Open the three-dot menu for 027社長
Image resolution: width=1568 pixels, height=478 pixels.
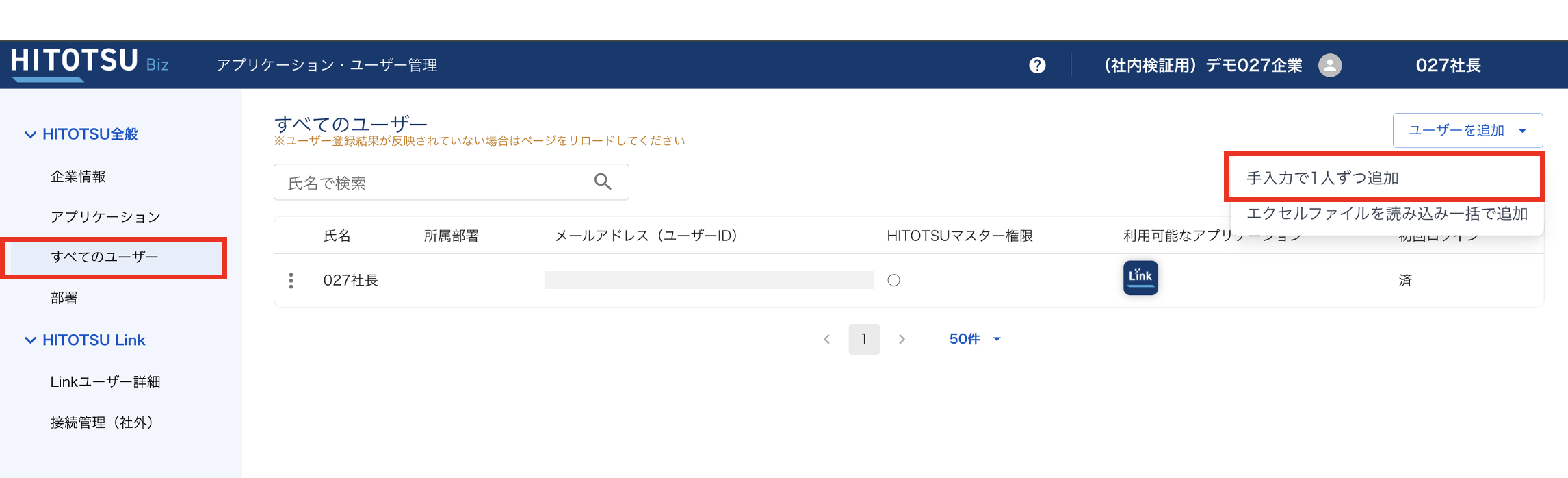tap(291, 280)
